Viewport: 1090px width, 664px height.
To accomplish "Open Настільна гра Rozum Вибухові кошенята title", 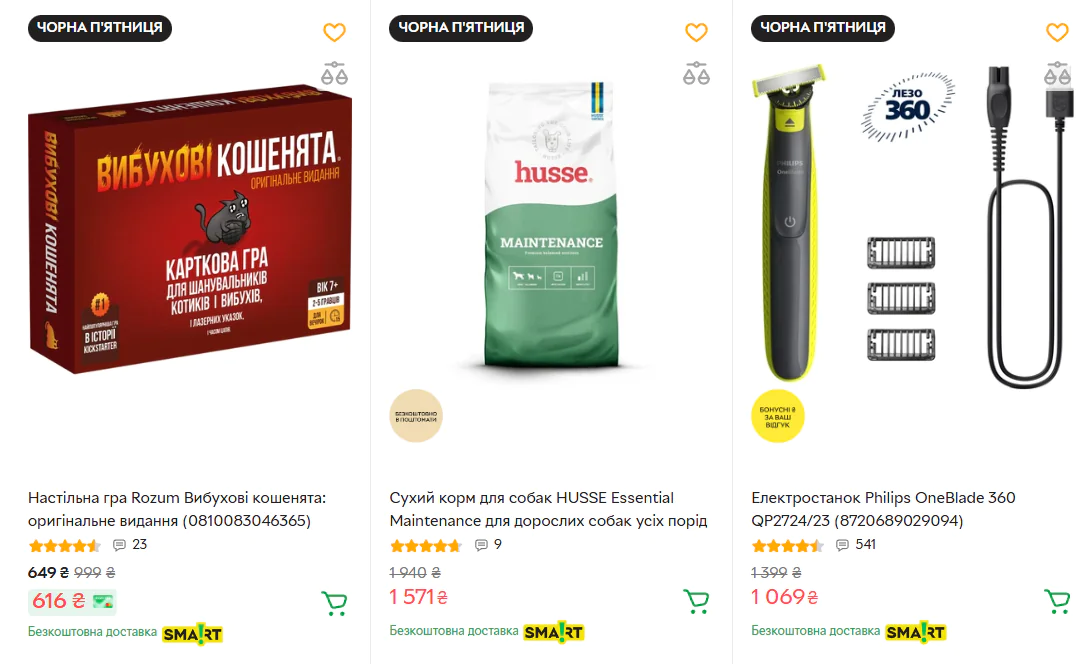I will [x=177, y=509].
